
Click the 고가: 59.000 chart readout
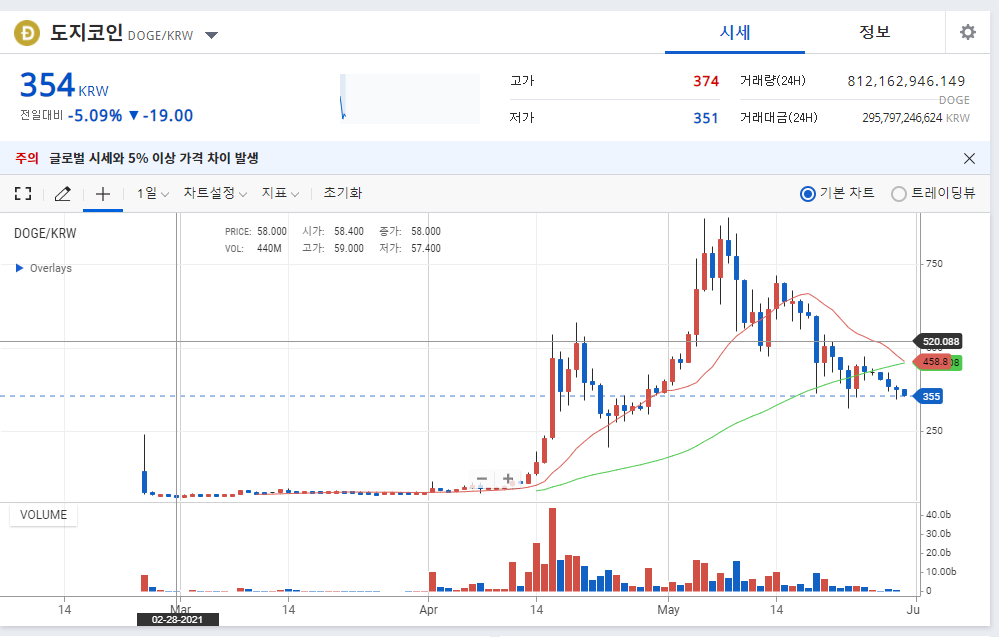click(x=333, y=248)
